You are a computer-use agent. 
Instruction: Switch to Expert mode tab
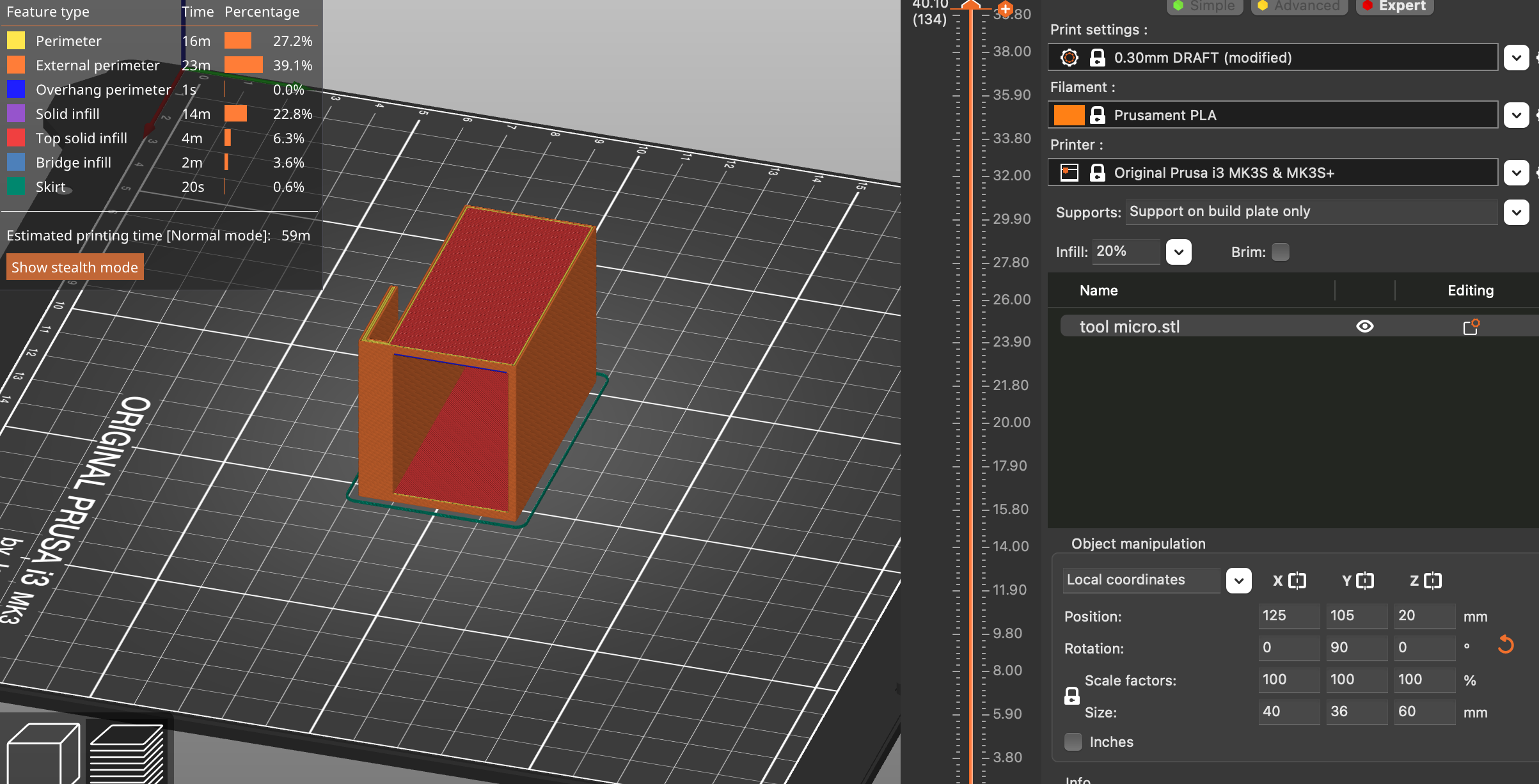[x=1394, y=6]
